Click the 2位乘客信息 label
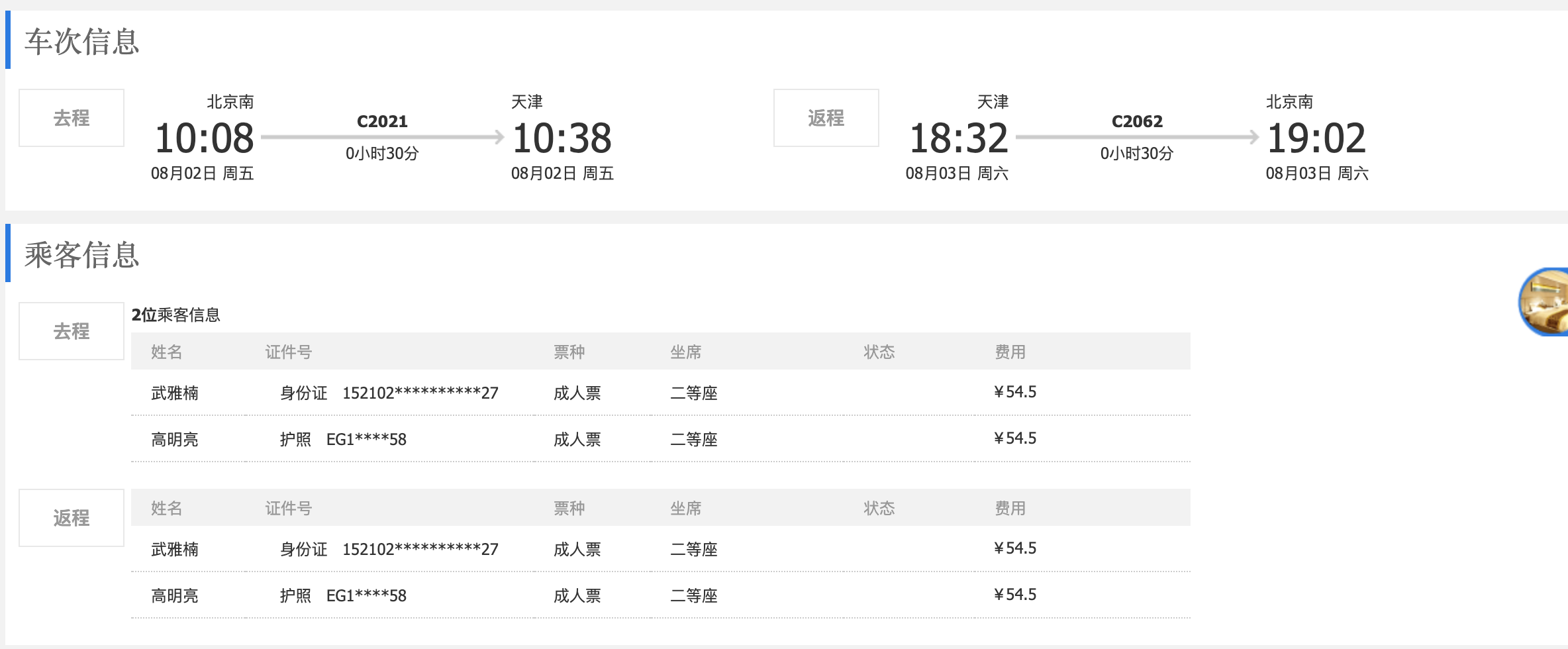 coord(175,315)
